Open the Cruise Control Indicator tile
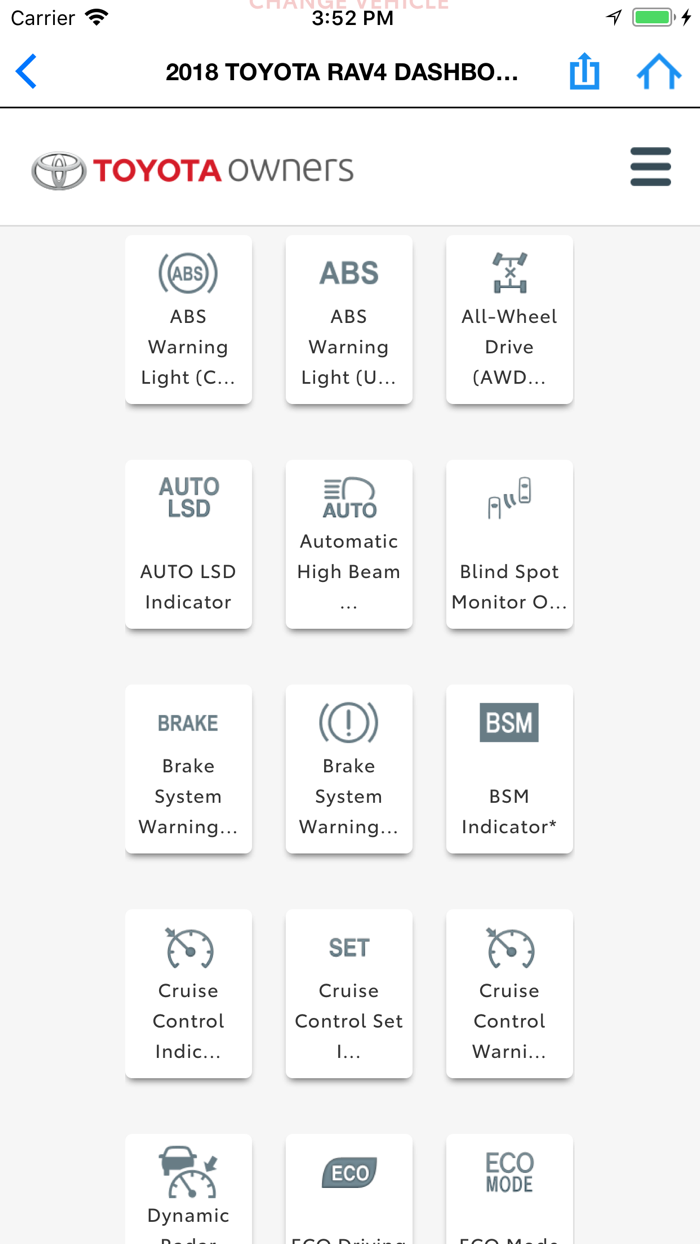This screenshot has width=700, height=1244. pyautogui.click(x=188, y=994)
